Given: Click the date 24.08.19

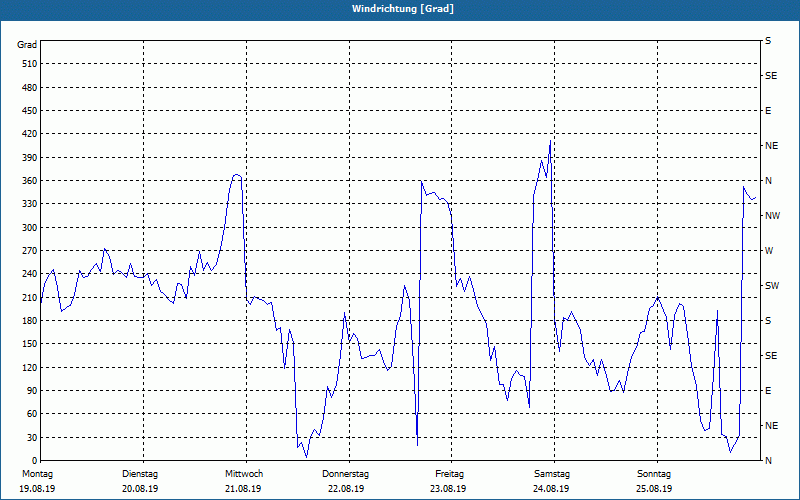Looking at the screenshot, I should pos(551,489).
